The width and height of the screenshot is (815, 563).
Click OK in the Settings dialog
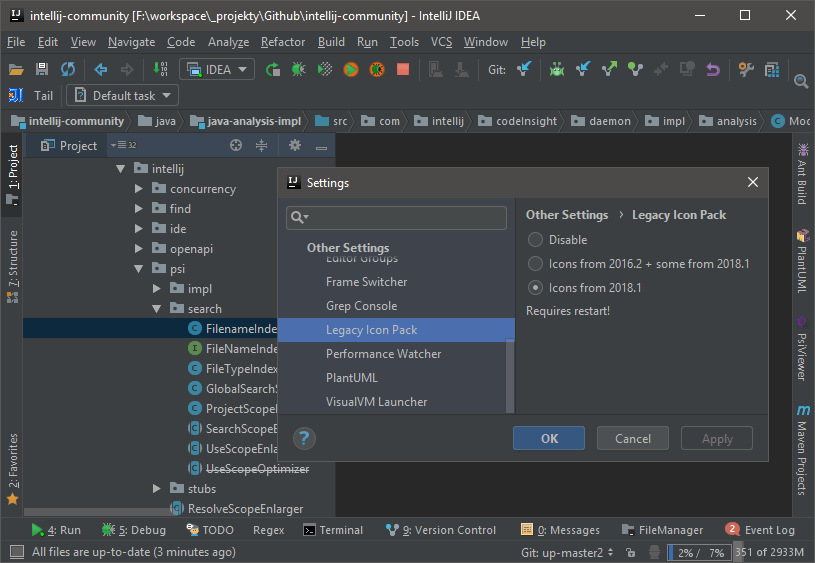point(549,438)
